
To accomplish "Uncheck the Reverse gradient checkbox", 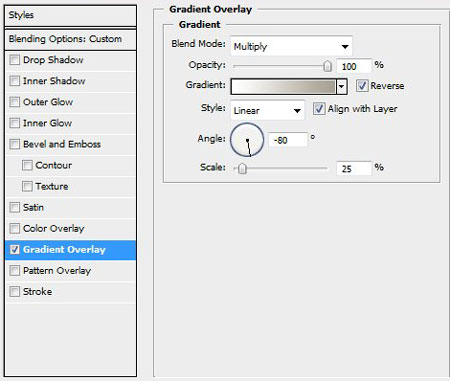I will (362, 86).
